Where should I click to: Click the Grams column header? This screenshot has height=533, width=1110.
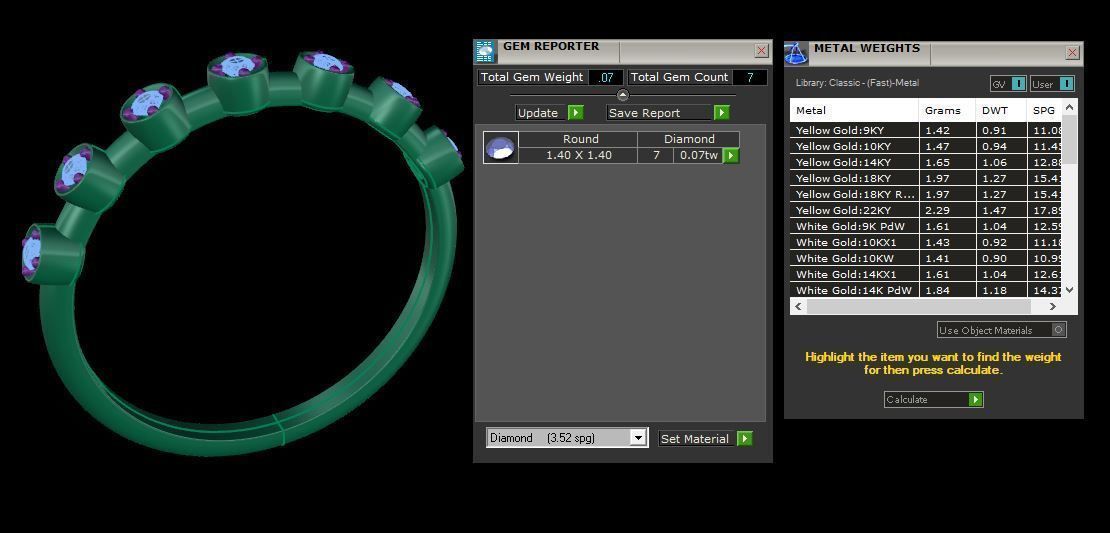943,110
